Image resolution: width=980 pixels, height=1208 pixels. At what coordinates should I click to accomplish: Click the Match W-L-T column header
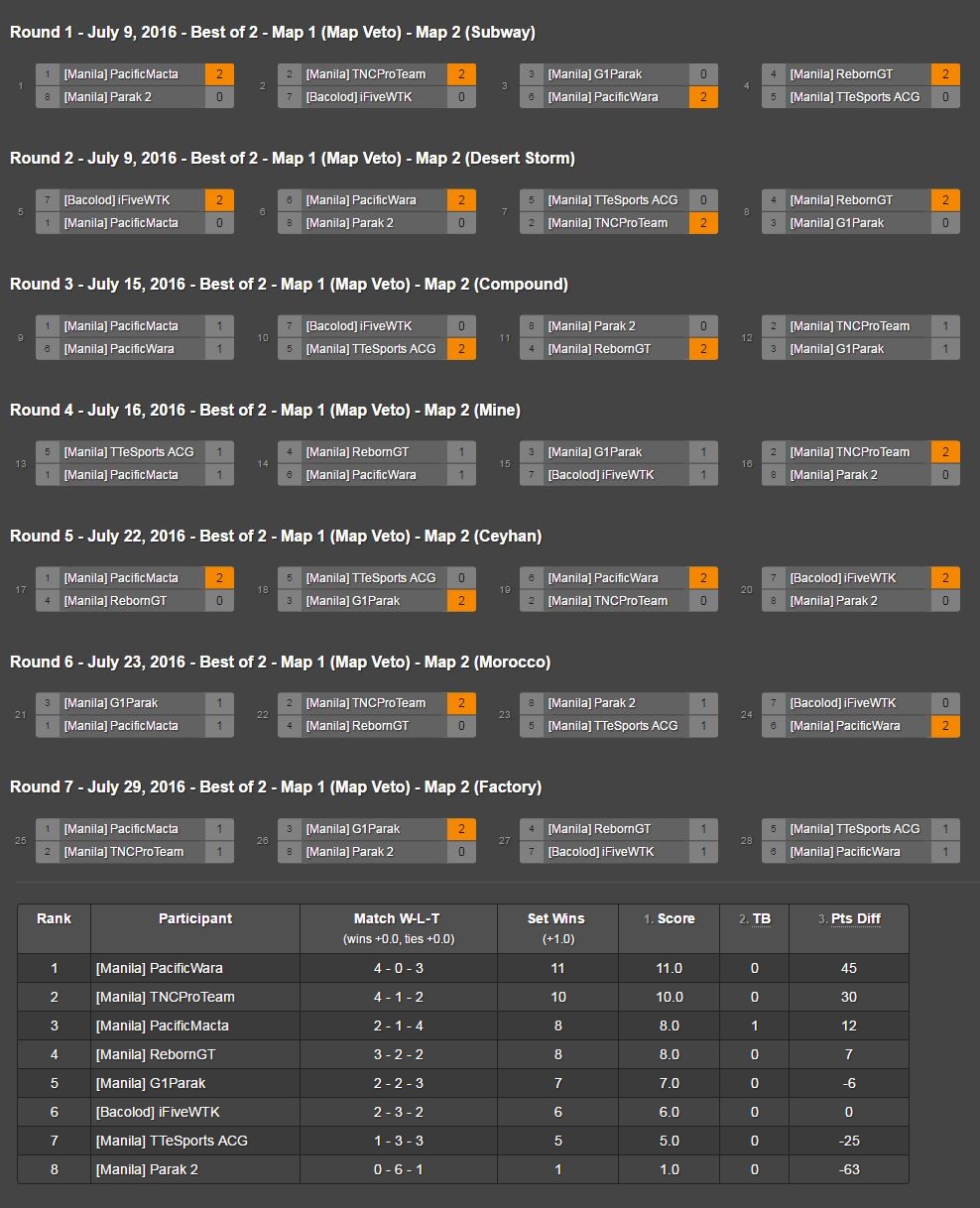pos(397,919)
